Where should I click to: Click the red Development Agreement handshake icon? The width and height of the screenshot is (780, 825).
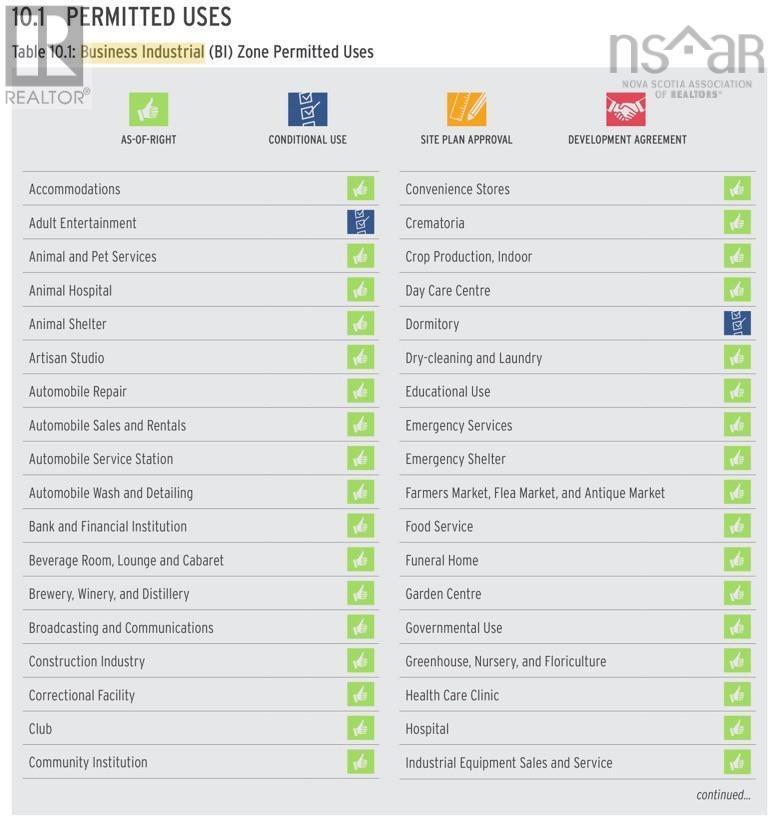[x=626, y=109]
